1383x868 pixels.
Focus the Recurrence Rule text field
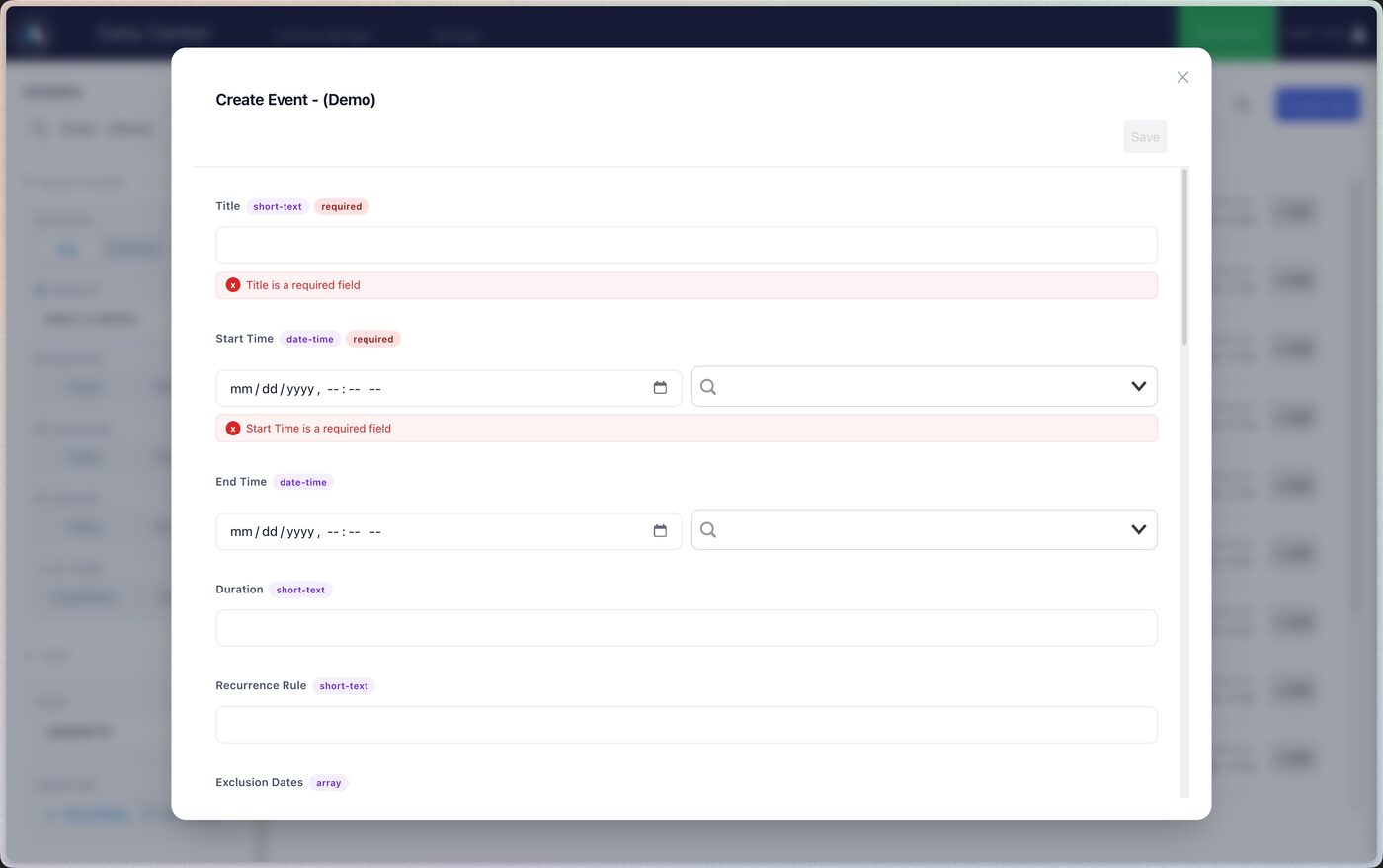tap(687, 725)
